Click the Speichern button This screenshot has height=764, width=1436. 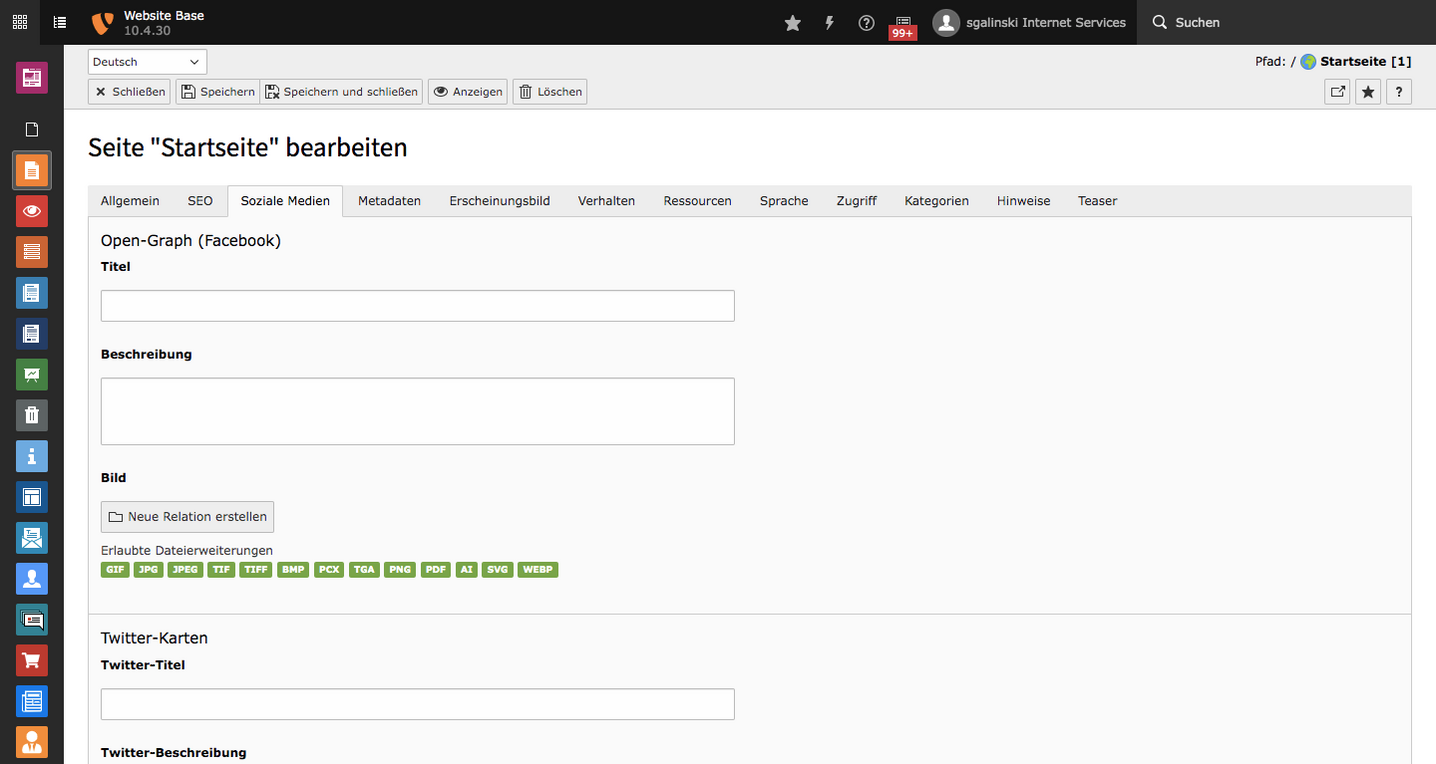(x=217, y=91)
